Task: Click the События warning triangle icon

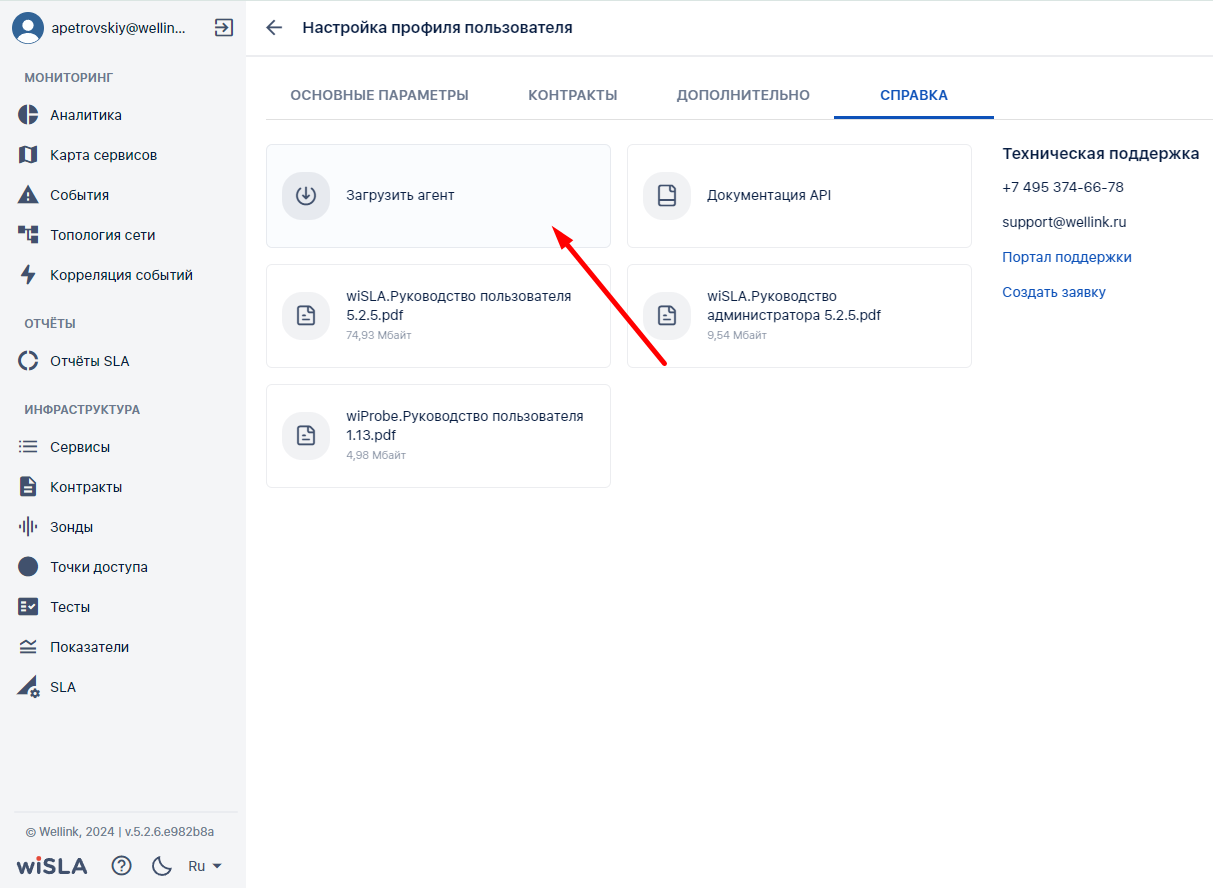Action: (x=28, y=195)
